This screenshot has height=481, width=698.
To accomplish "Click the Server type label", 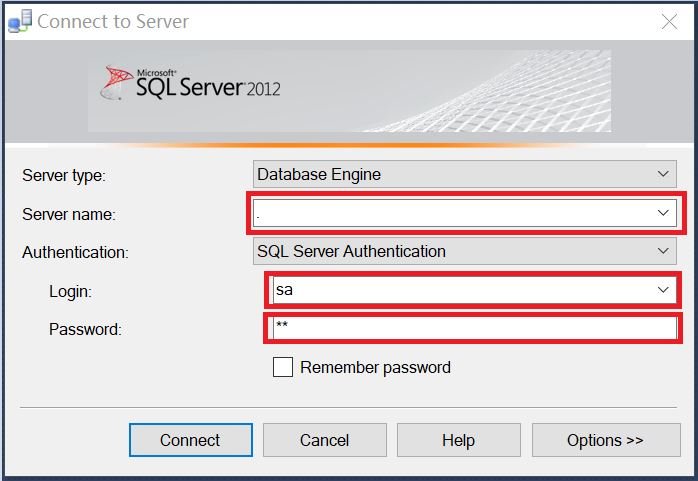I will pyautogui.click(x=64, y=175).
